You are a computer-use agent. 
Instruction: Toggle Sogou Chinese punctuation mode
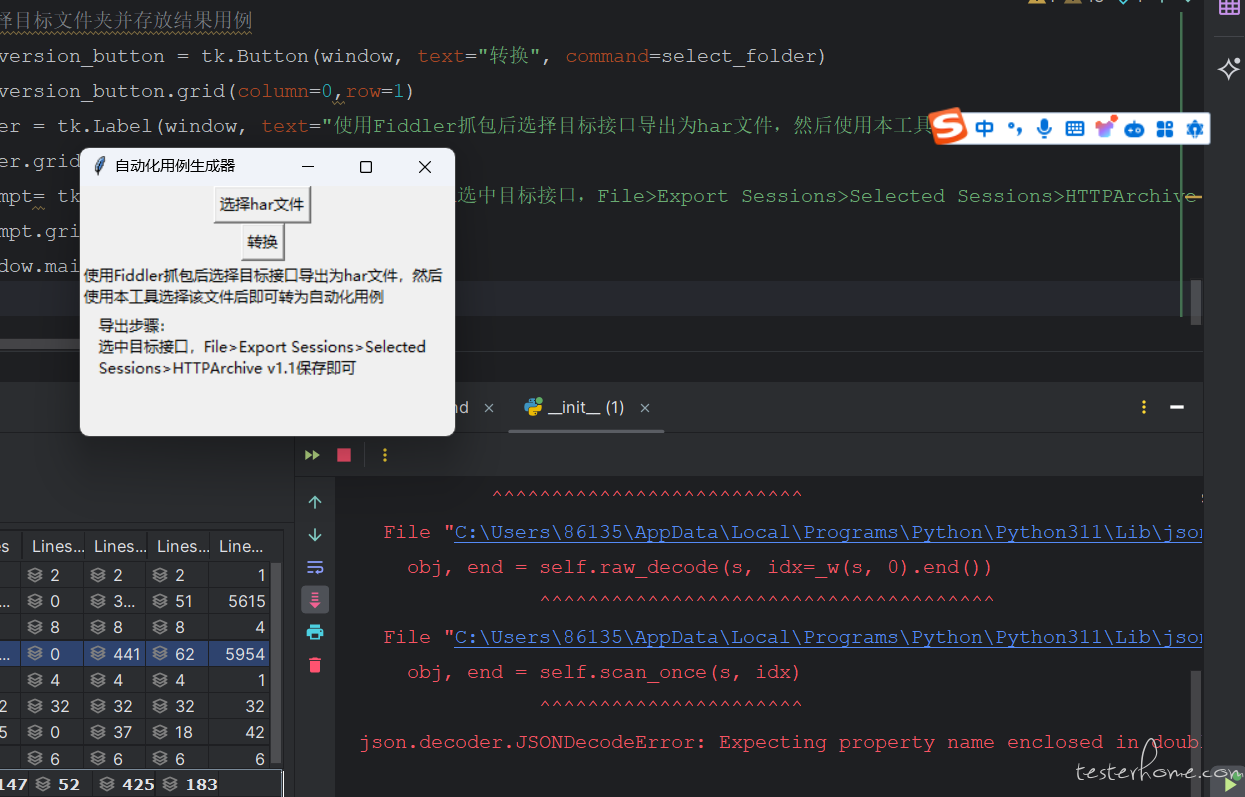coord(1015,128)
